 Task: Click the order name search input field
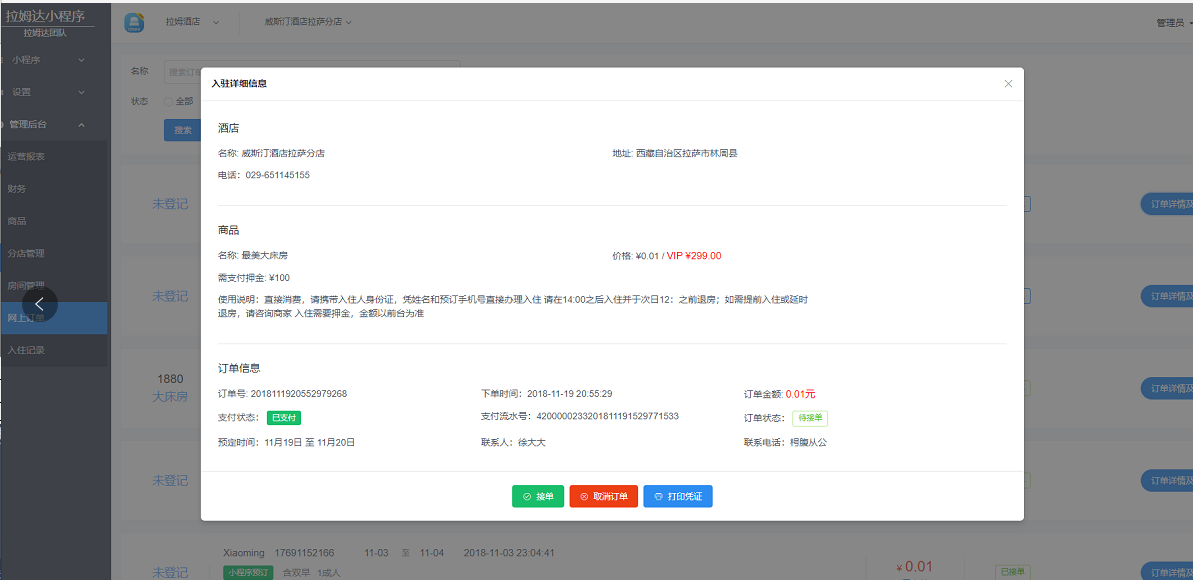[x=312, y=72]
